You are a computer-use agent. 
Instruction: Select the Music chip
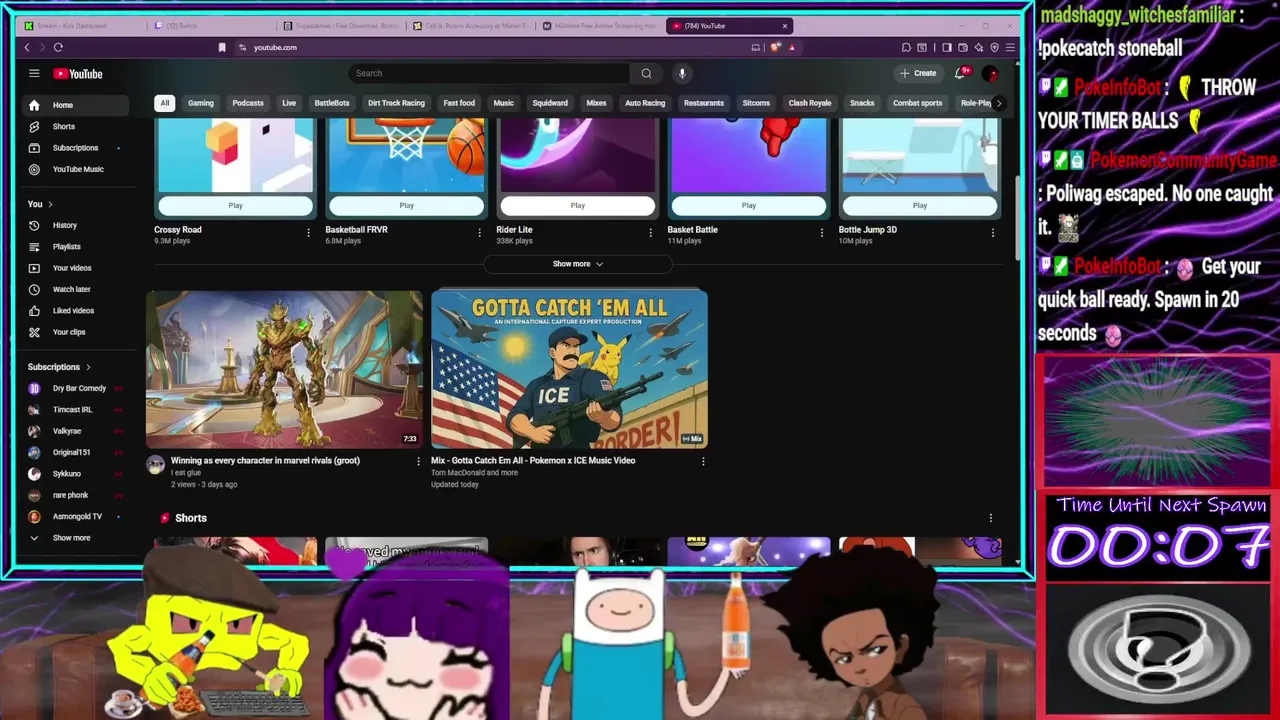[504, 103]
